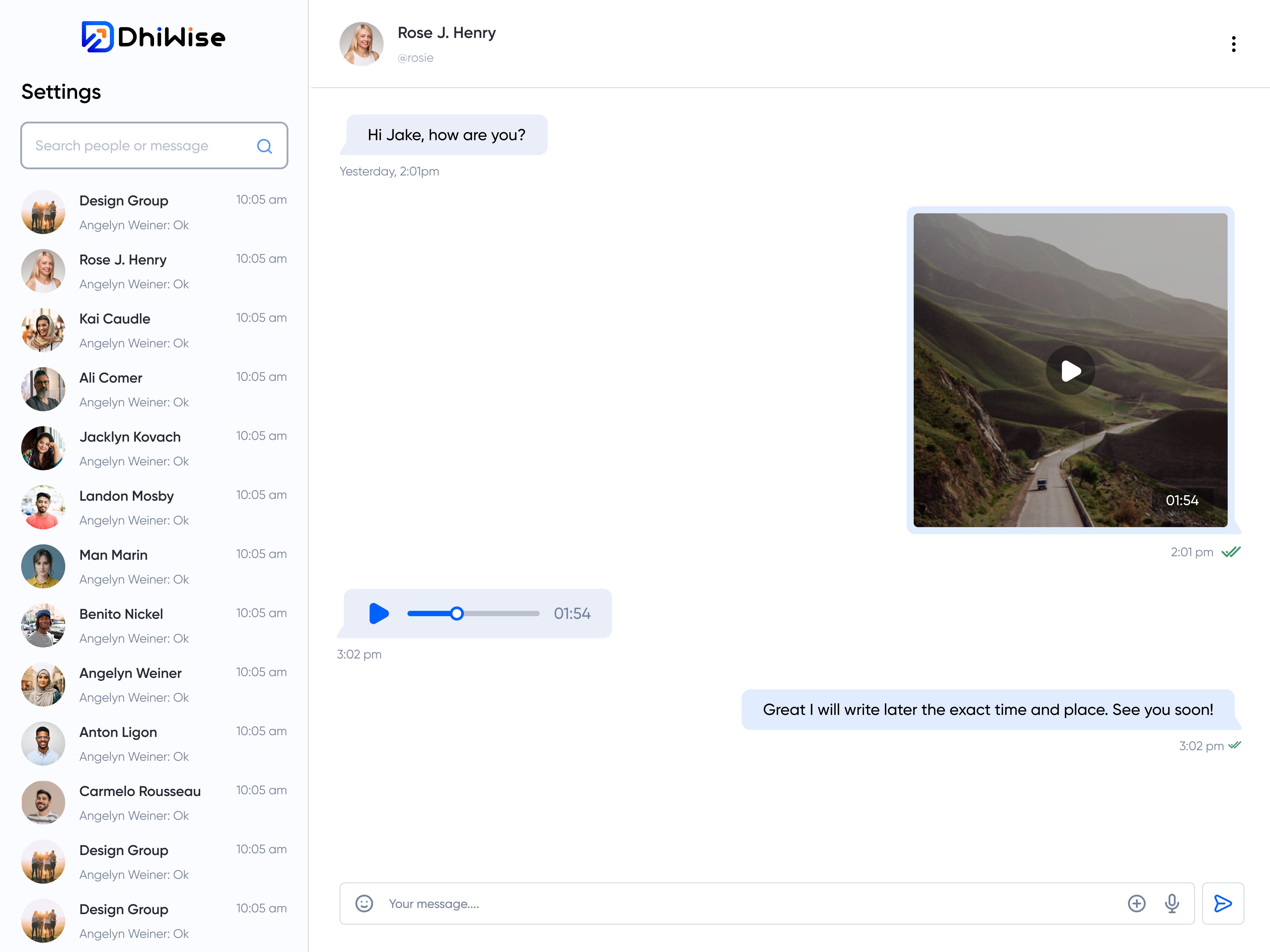Click Anton Ligon's avatar

click(x=43, y=744)
